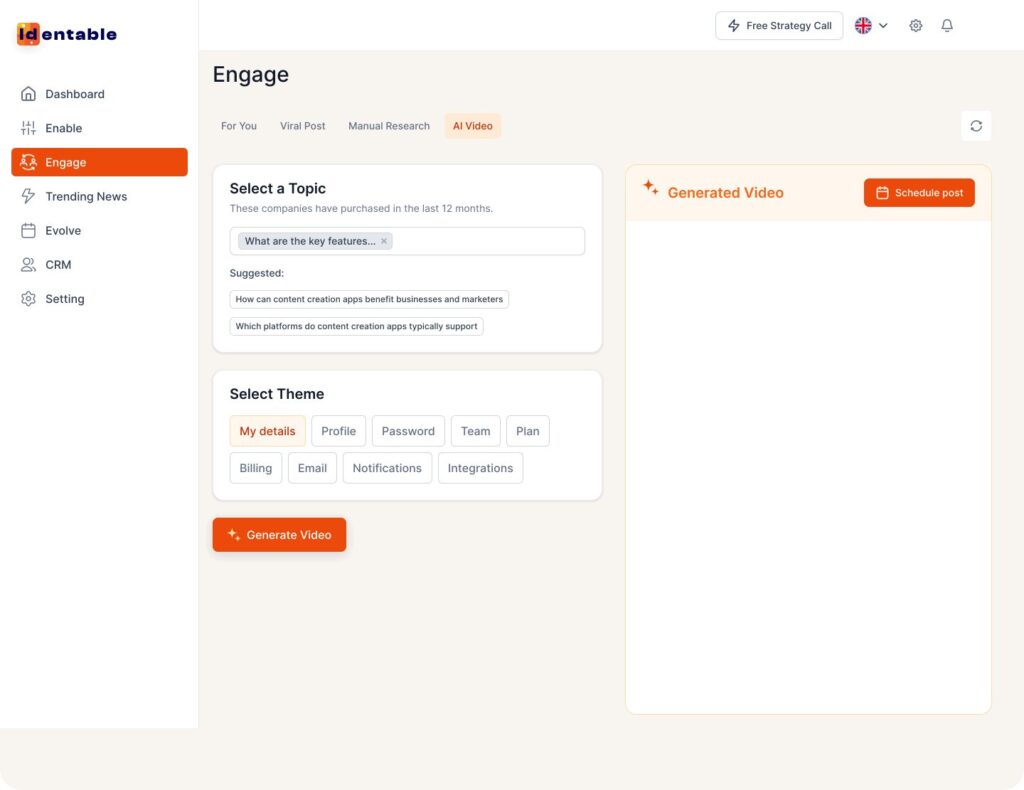
Task: Switch theme selection to Password
Action: (x=408, y=430)
